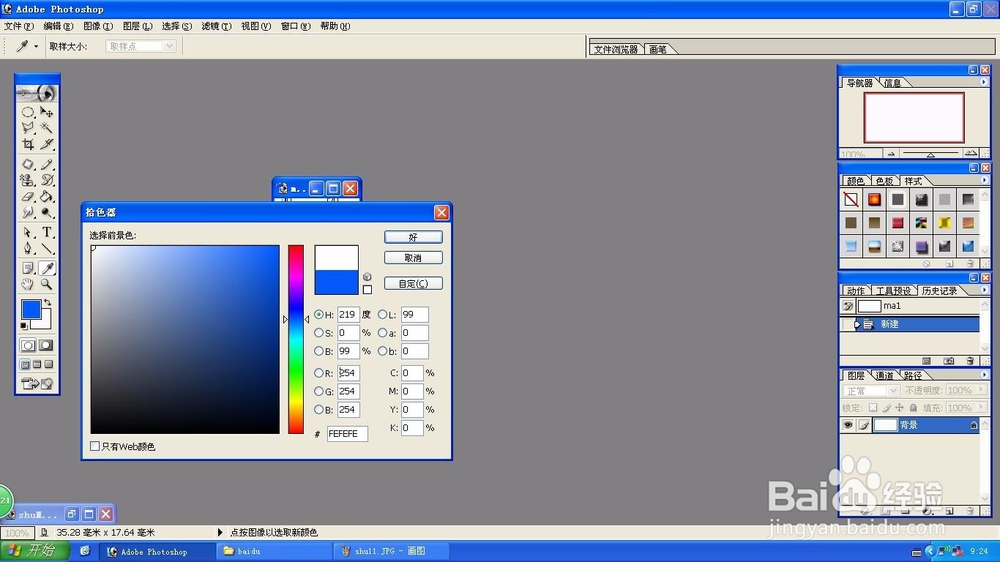The image size is (1000, 562).
Task: Open the 文件 menu
Action: pos(18,26)
